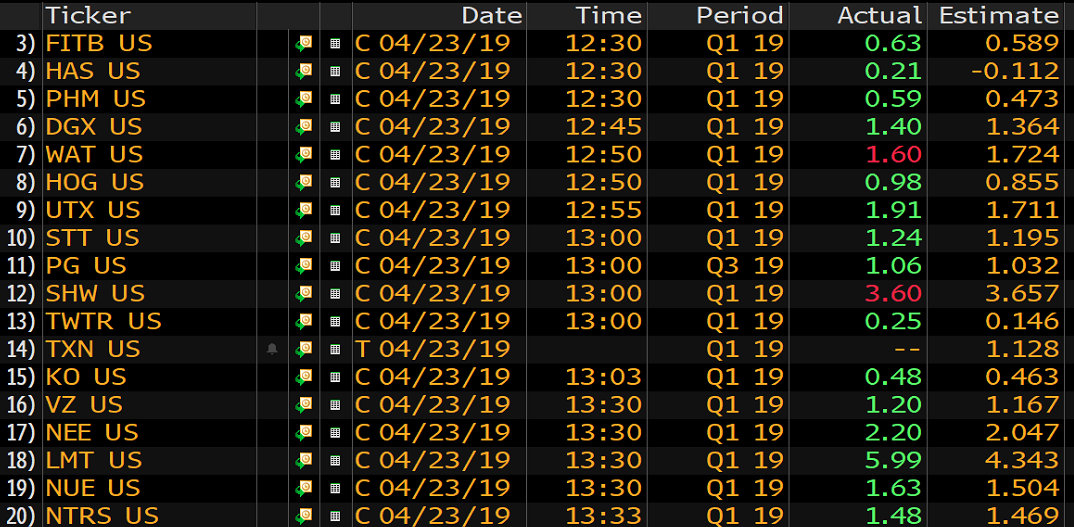Viewport: 1074px width, 527px height.
Task: Click the alert bell icon for TXN US
Action: pos(272,349)
